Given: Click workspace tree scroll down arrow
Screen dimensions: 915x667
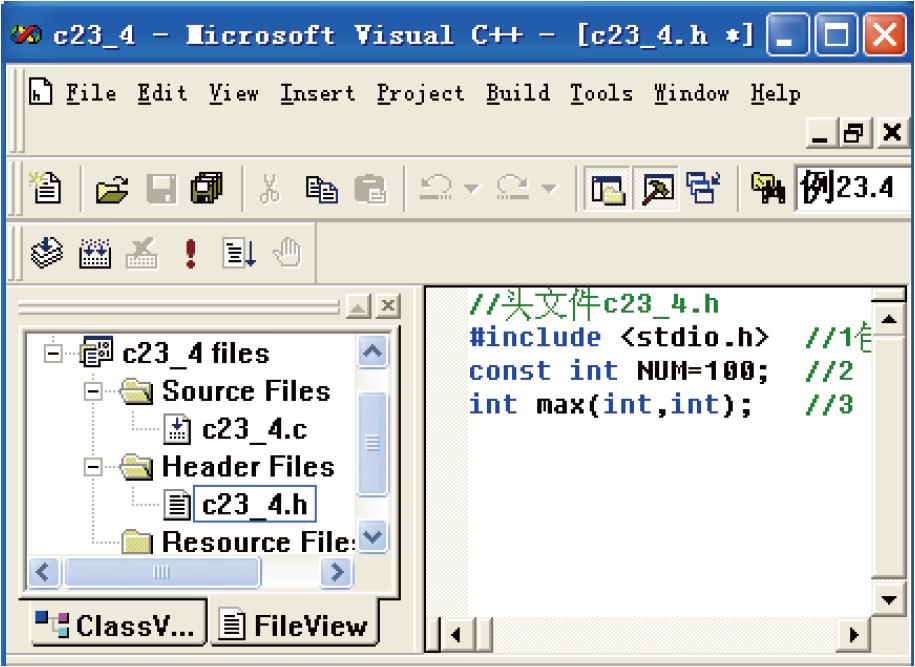Looking at the screenshot, I should pos(372,536).
